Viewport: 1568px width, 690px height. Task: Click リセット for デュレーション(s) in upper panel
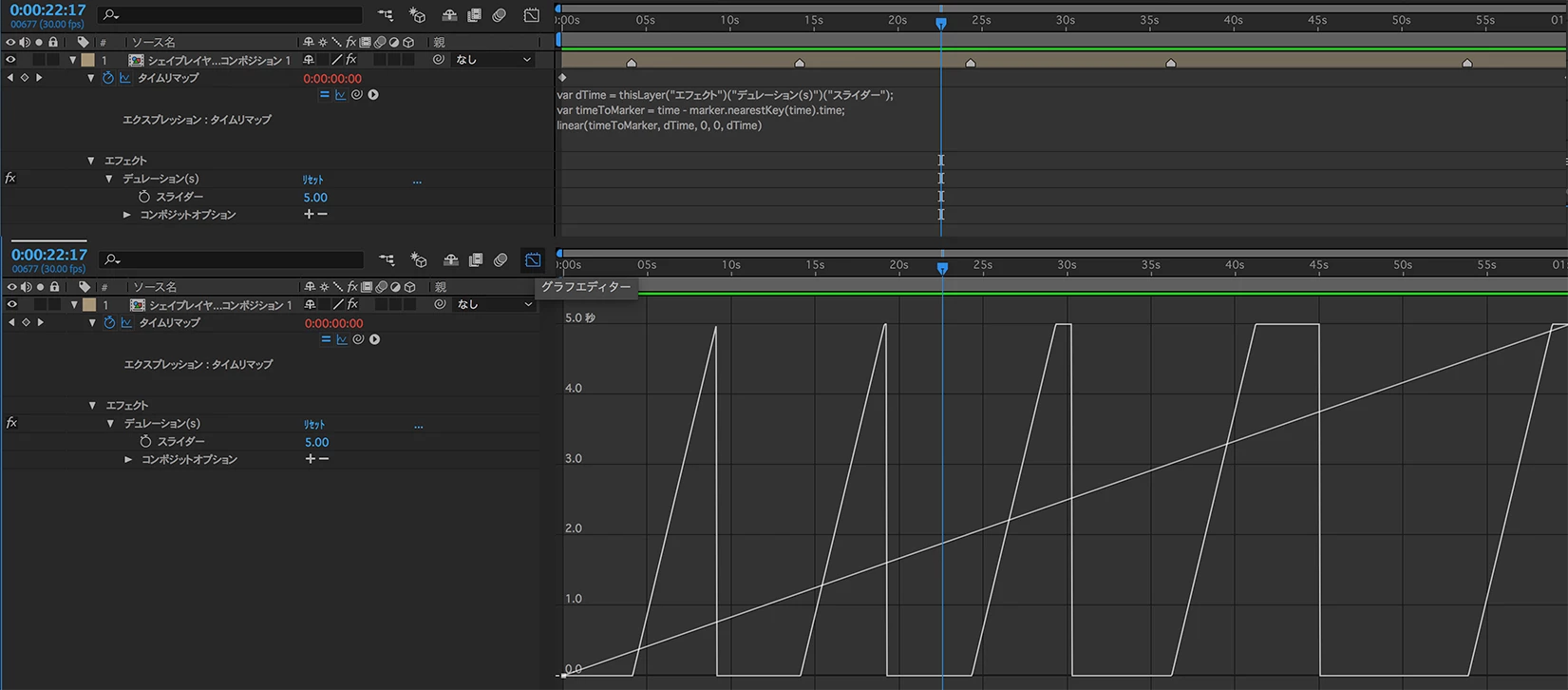click(x=313, y=180)
